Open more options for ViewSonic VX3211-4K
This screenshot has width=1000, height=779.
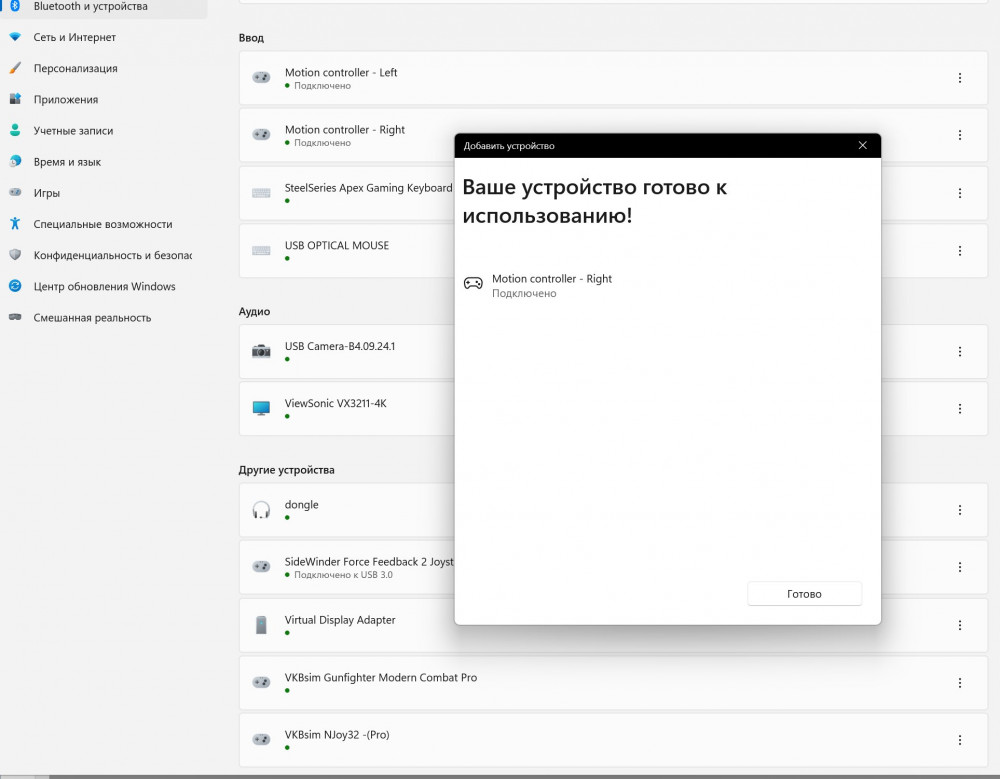tap(959, 408)
